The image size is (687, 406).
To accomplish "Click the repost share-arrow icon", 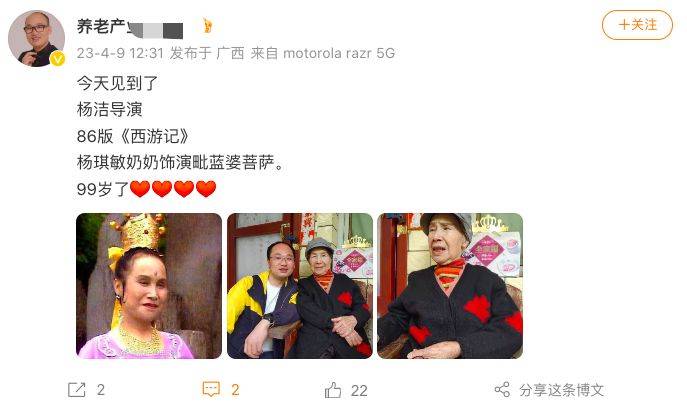I will coord(77,390).
